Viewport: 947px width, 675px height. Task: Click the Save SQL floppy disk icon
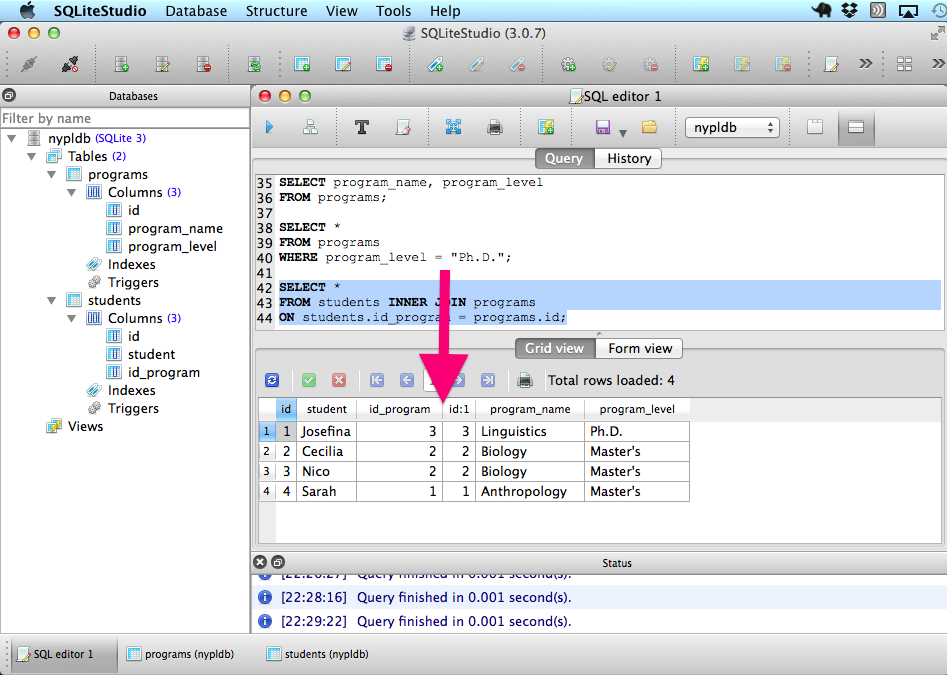pyautogui.click(x=603, y=127)
